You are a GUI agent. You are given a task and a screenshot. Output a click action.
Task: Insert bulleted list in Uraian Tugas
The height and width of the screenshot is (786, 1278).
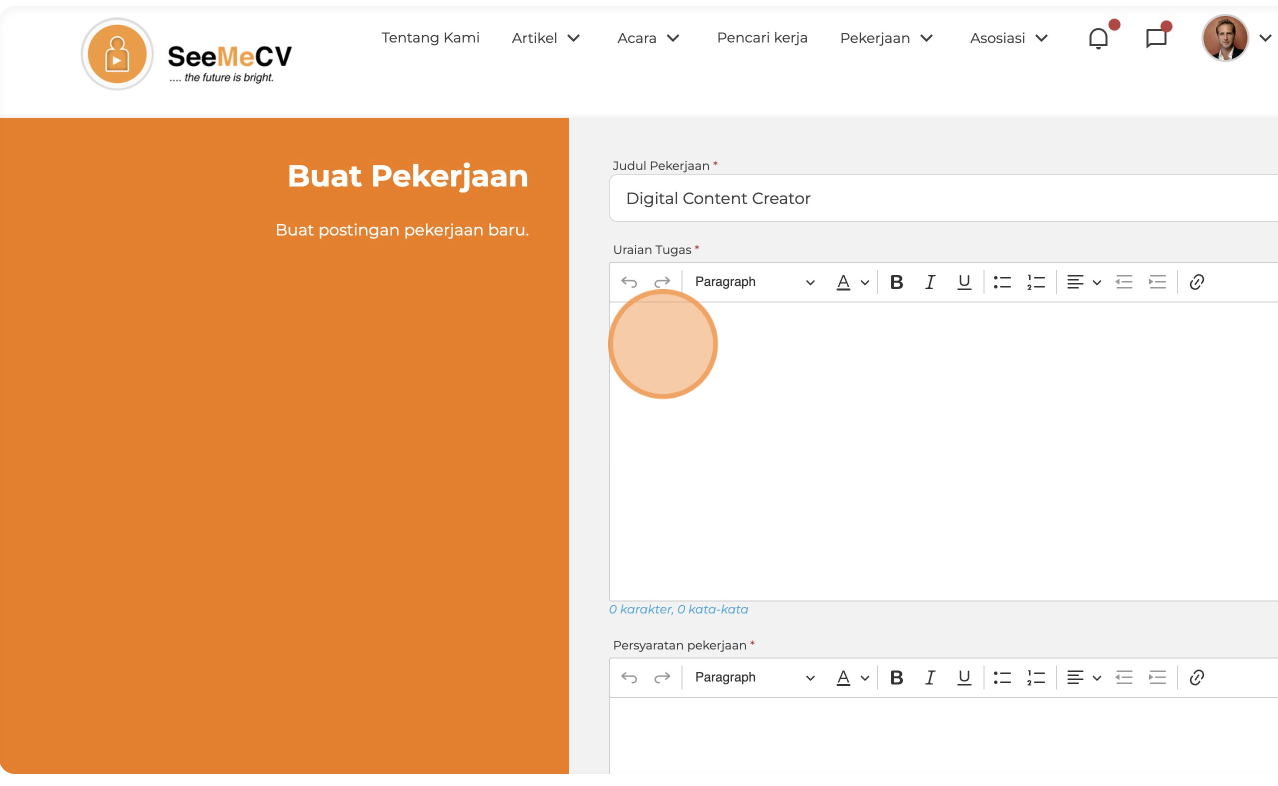point(1002,282)
